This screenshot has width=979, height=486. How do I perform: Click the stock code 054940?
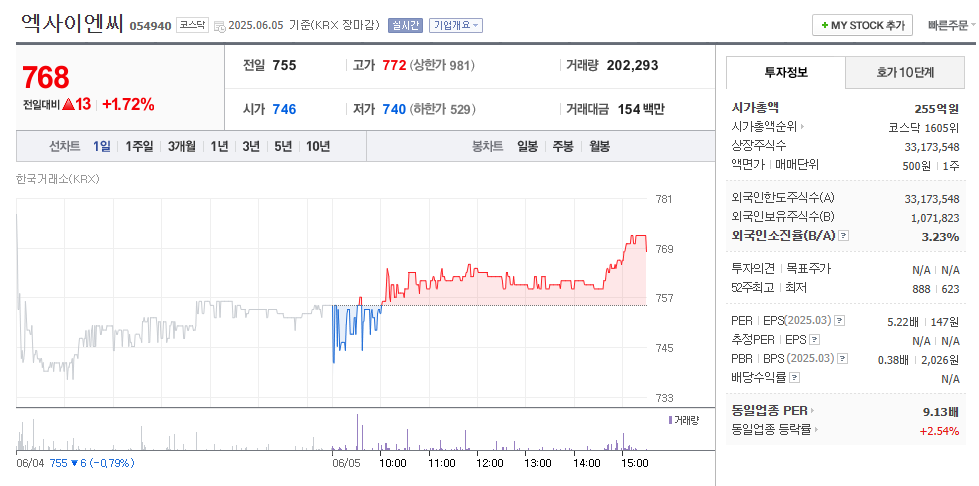(150, 26)
